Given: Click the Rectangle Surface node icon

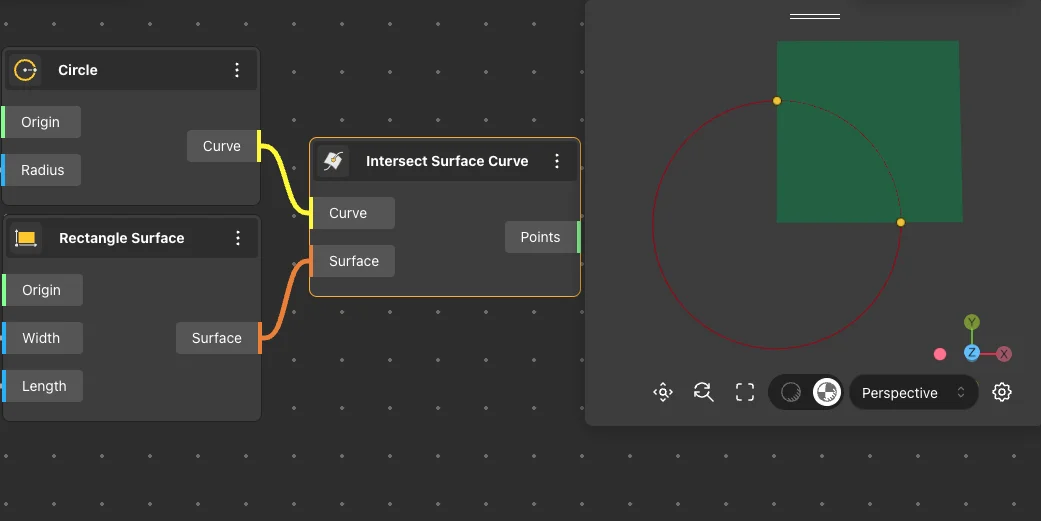Looking at the screenshot, I should point(26,238).
